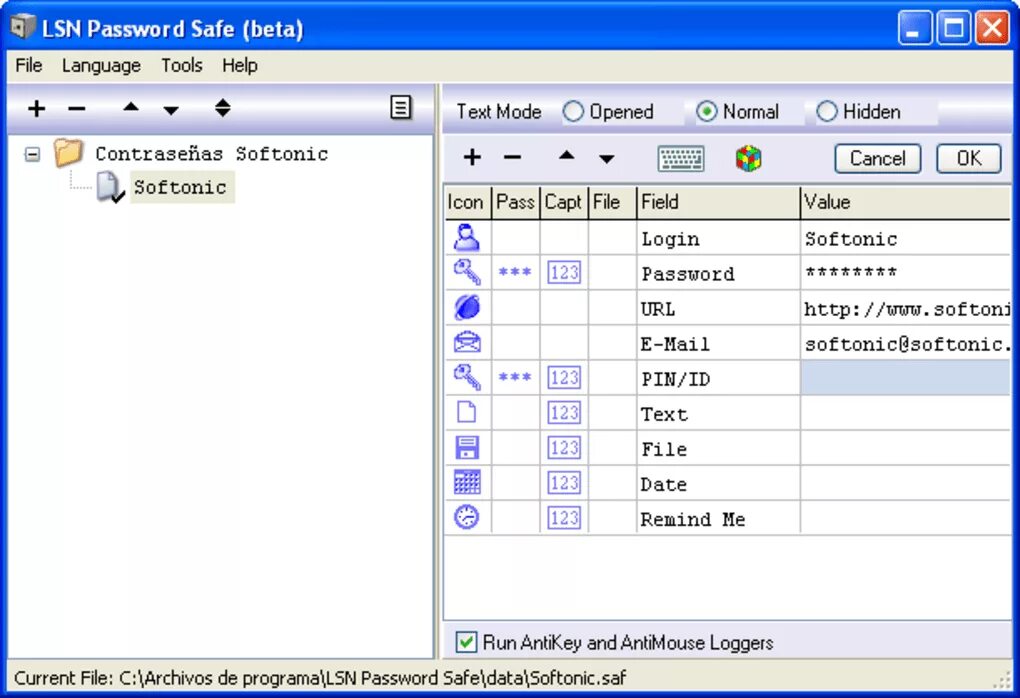Click the File column header
Screen dimensions: 1020x698
[x=612, y=202]
